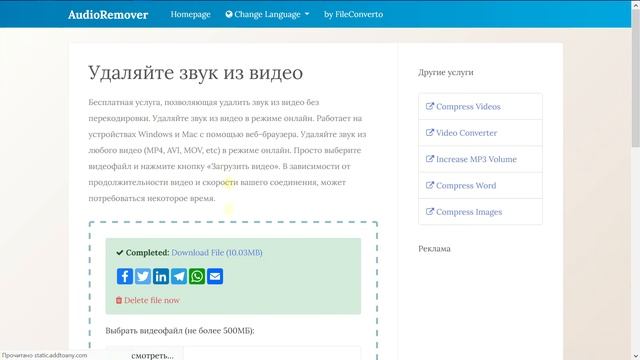
Task: Click external-link icon beside Compress Word
Action: tap(429, 185)
